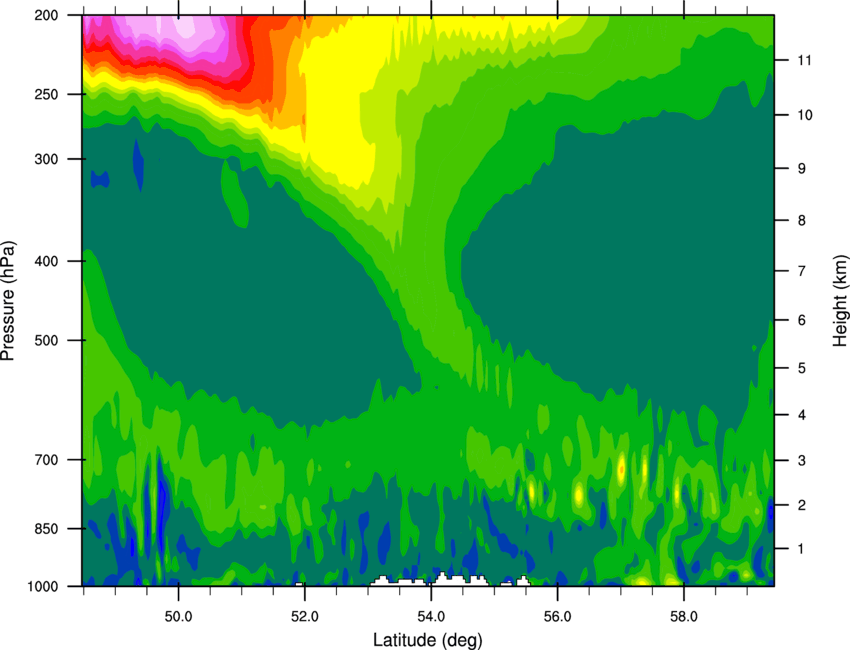Click the 700 pressure tick label
Viewport: 850px width, 650px height.
coord(47,460)
